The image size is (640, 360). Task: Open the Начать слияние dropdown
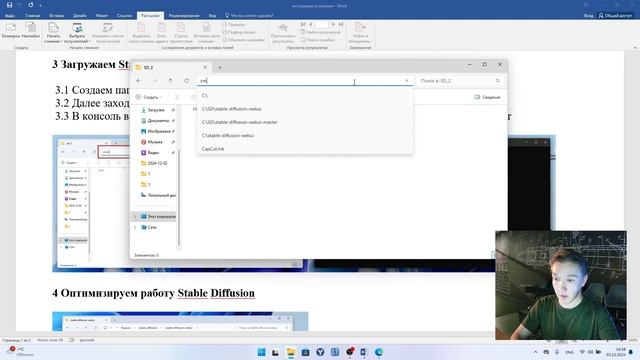pyautogui.click(x=53, y=33)
